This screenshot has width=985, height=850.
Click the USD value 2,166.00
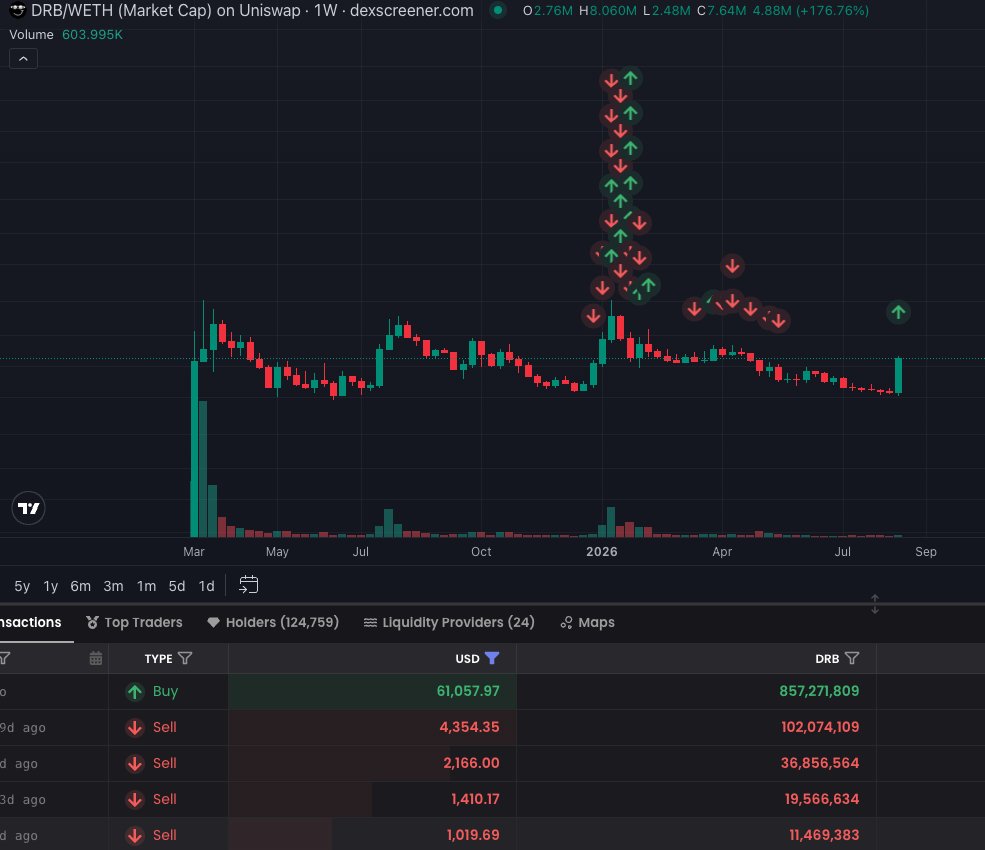471,763
